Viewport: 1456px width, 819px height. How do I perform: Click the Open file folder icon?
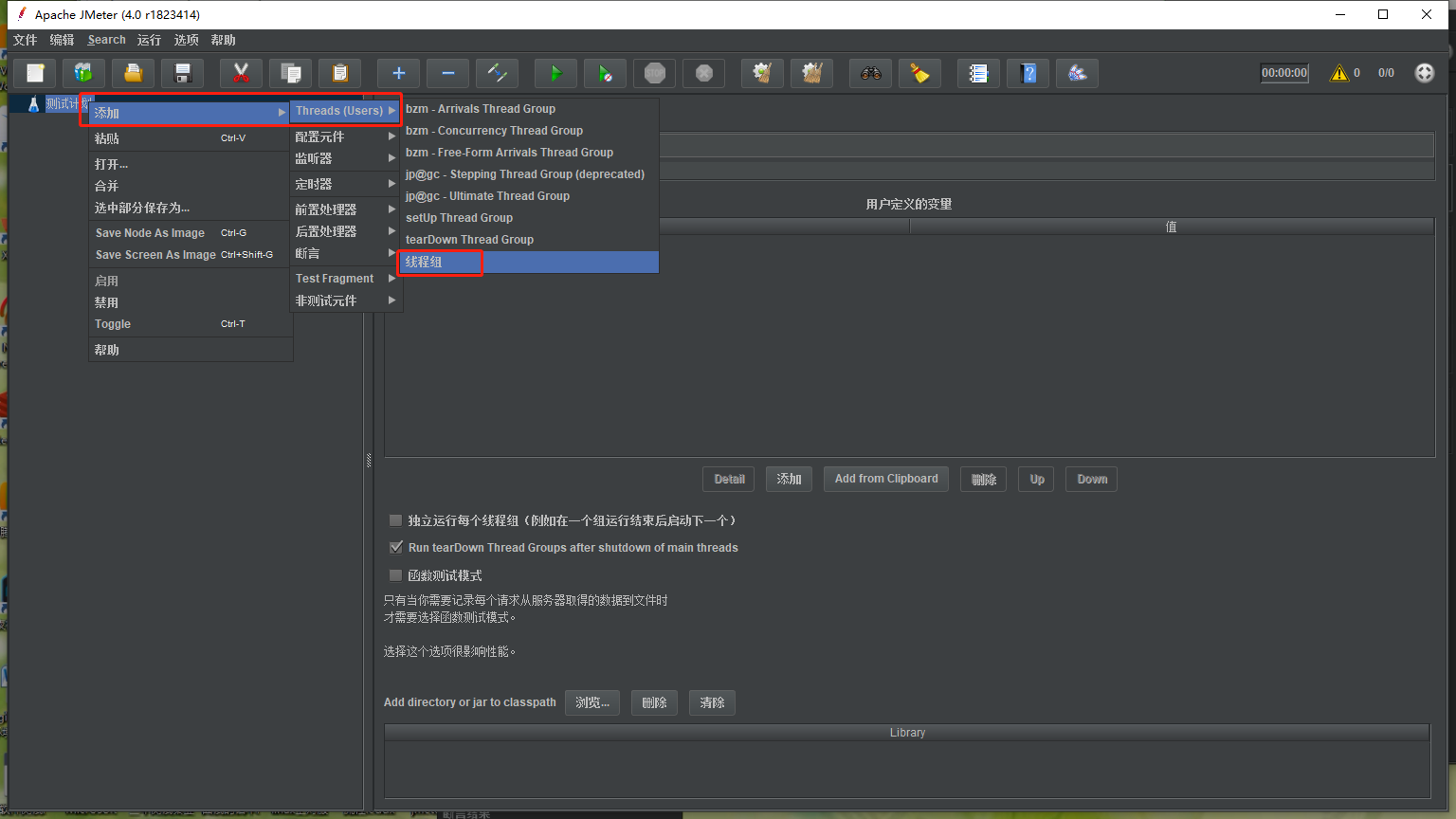133,73
